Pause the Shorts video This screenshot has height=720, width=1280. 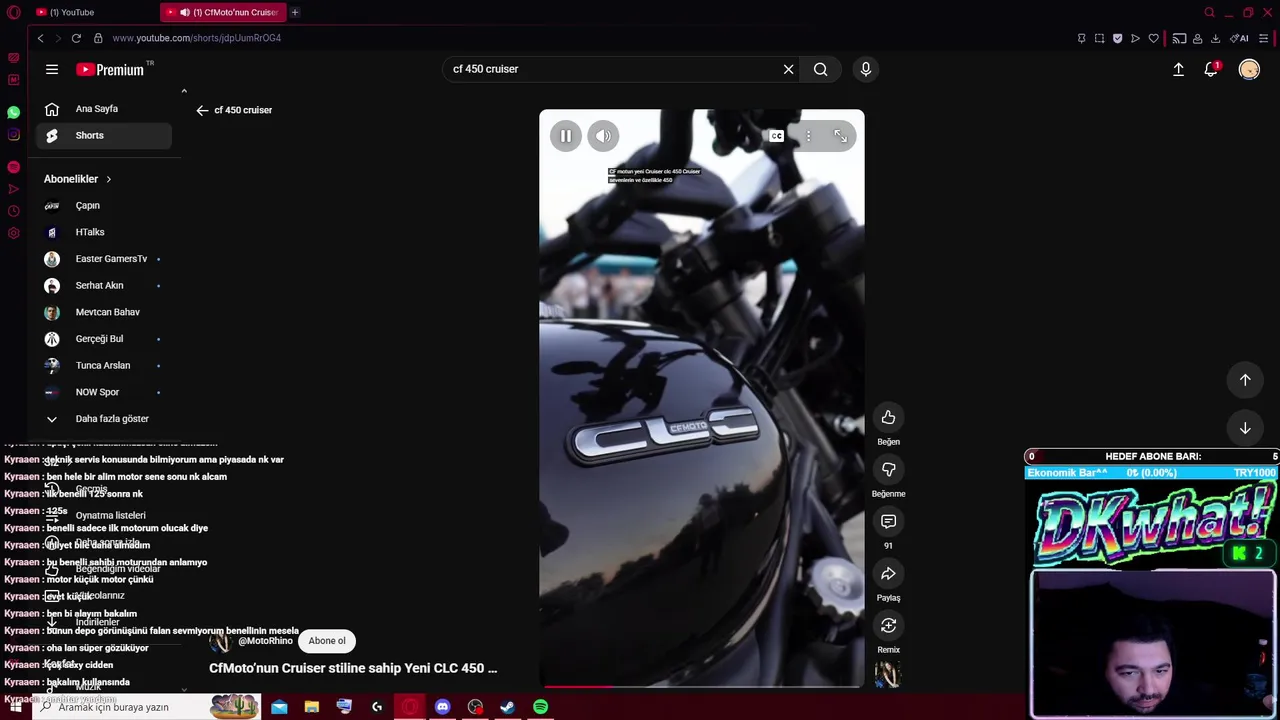tap(566, 136)
